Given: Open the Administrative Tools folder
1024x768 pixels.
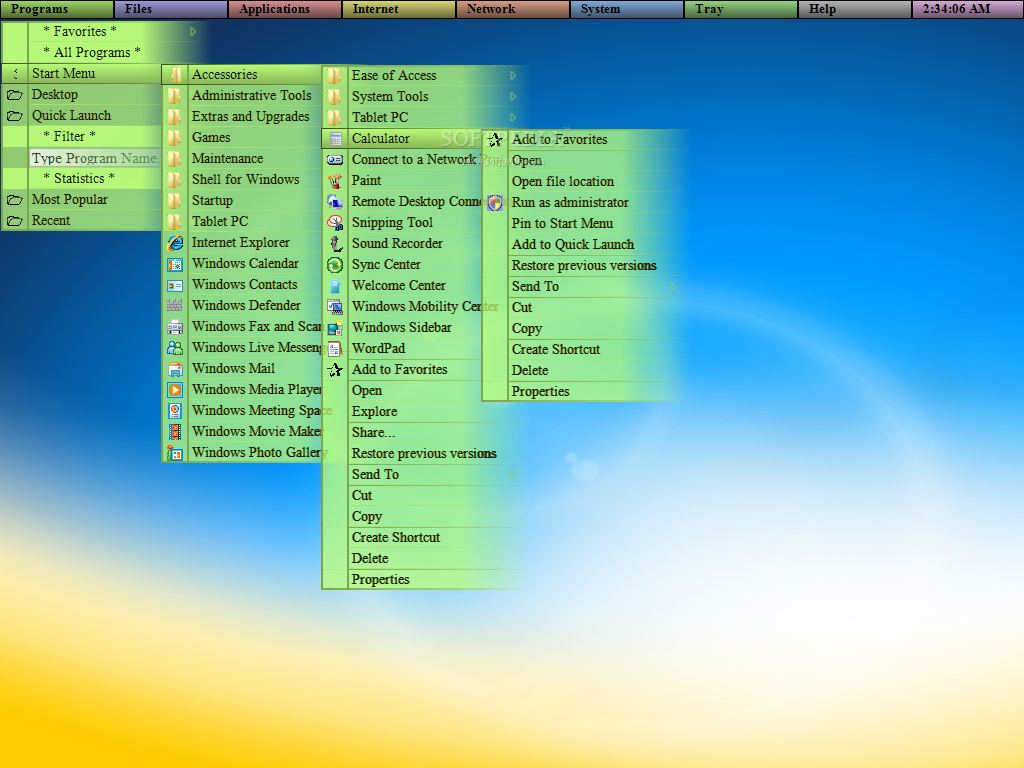Looking at the screenshot, I should point(242,95).
